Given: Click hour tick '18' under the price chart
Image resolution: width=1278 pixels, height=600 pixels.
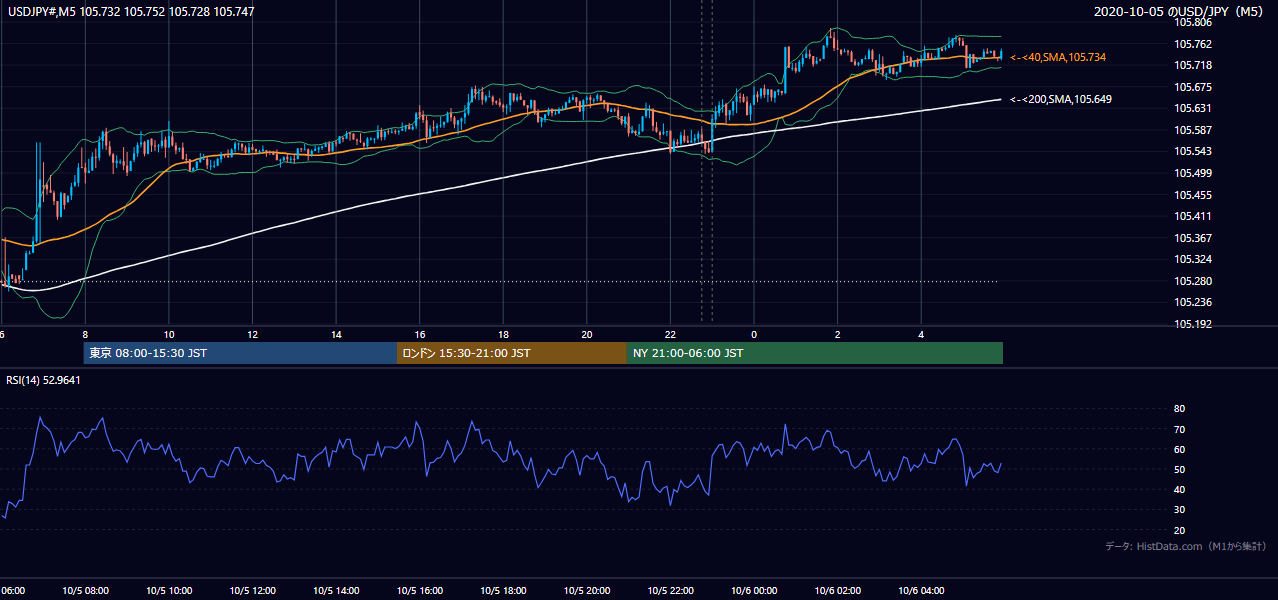Looking at the screenshot, I should (x=504, y=334).
